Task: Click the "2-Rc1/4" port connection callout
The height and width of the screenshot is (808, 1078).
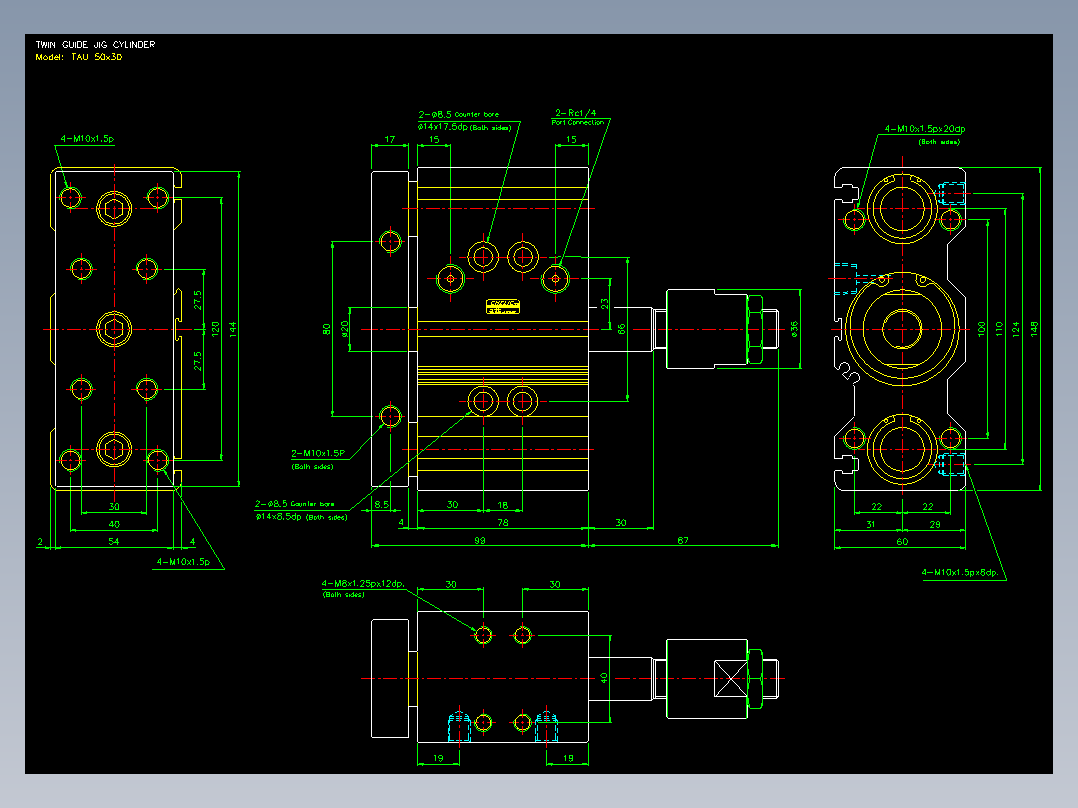Action: tap(576, 113)
